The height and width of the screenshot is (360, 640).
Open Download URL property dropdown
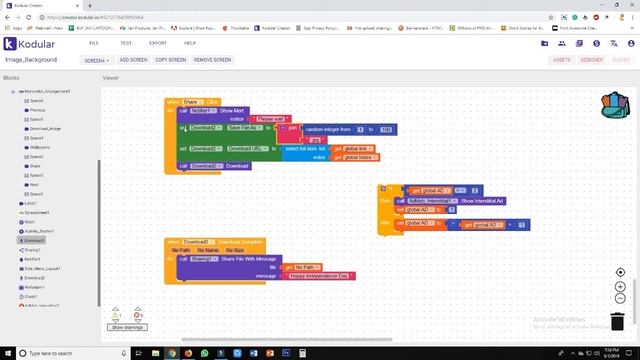[248, 149]
